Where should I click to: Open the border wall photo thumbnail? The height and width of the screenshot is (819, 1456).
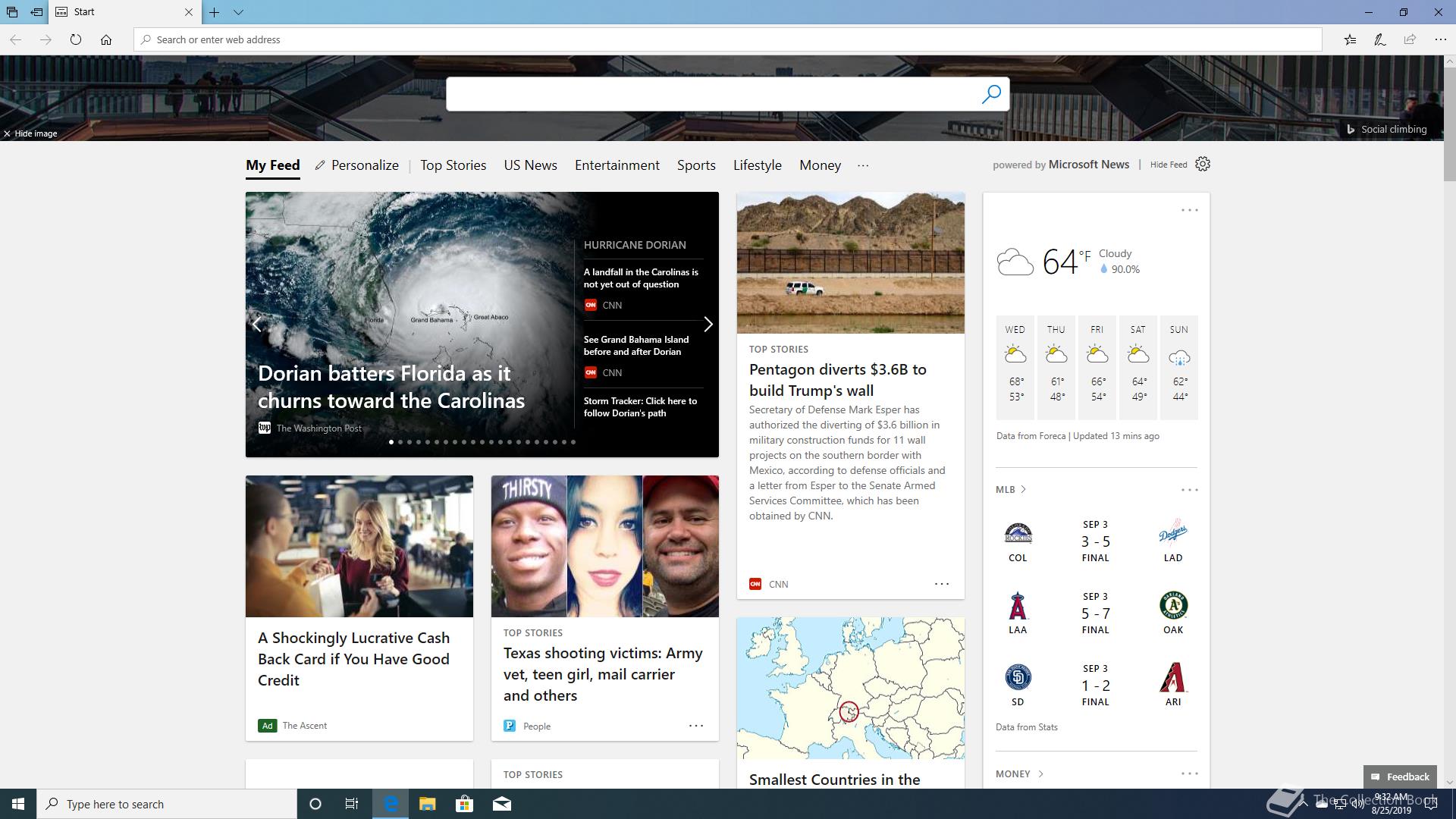[851, 262]
